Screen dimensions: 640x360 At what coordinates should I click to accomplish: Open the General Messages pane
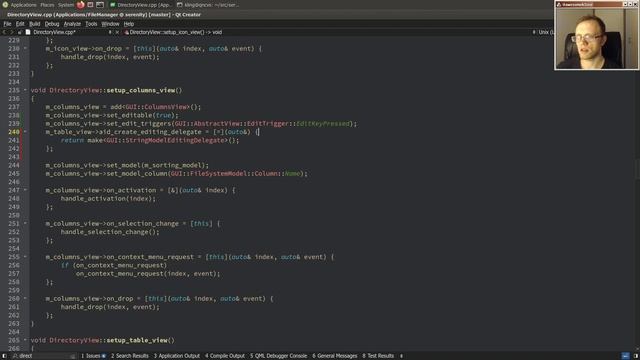click(x=335, y=356)
